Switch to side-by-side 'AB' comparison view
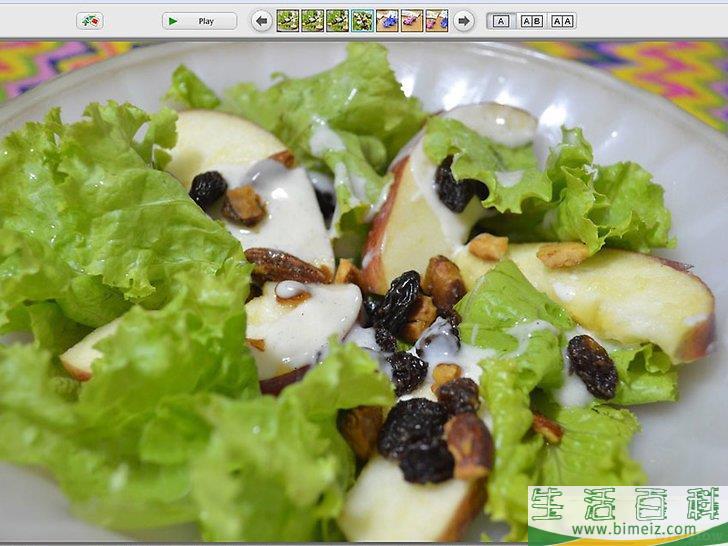The image size is (728, 546). click(x=531, y=21)
